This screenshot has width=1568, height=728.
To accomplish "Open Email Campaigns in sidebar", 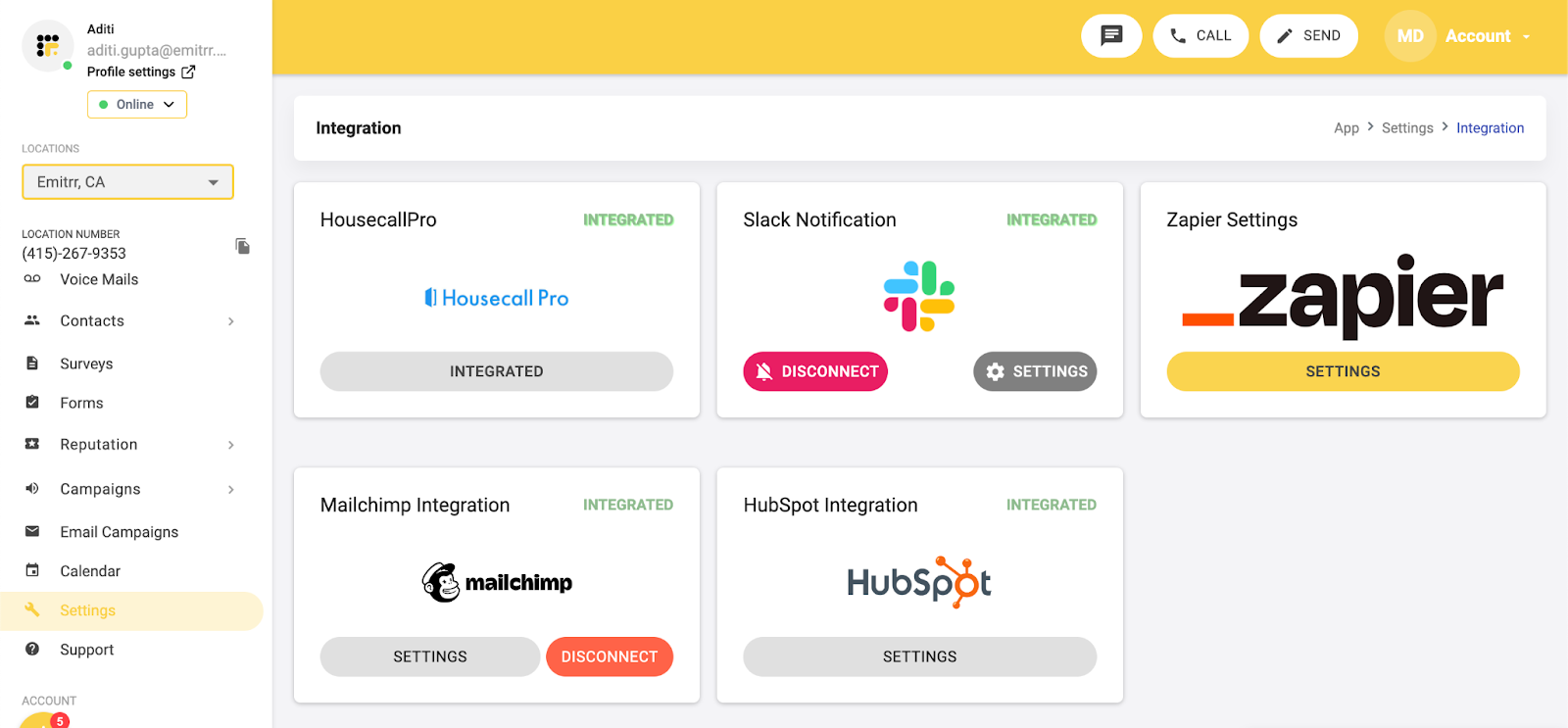I will point(120,532).
